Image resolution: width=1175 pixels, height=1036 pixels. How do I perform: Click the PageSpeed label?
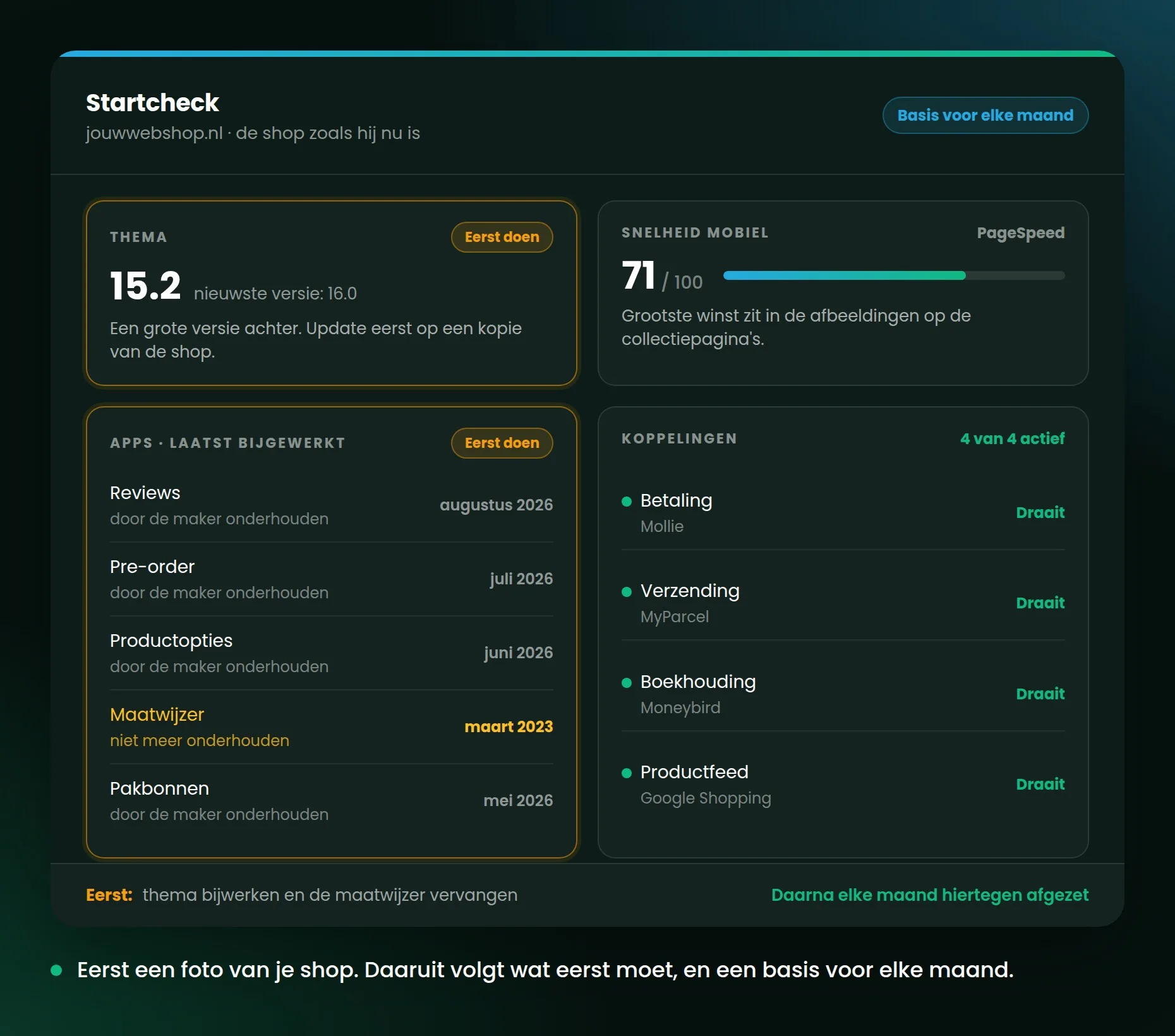tap(1020, 233)
